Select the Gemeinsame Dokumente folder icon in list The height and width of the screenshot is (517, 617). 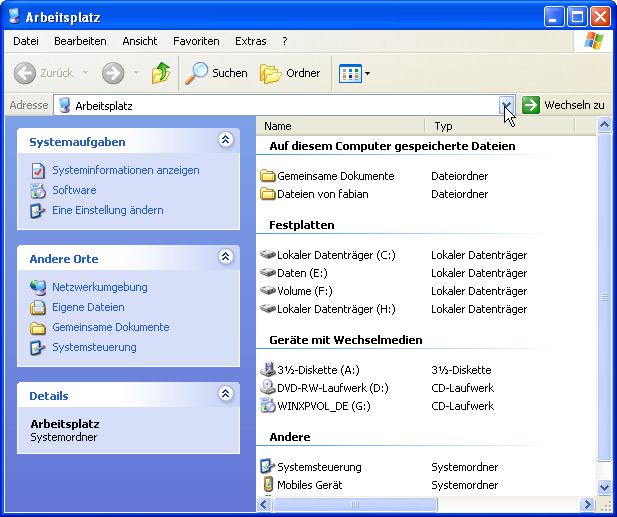click(x=268, y=176)
